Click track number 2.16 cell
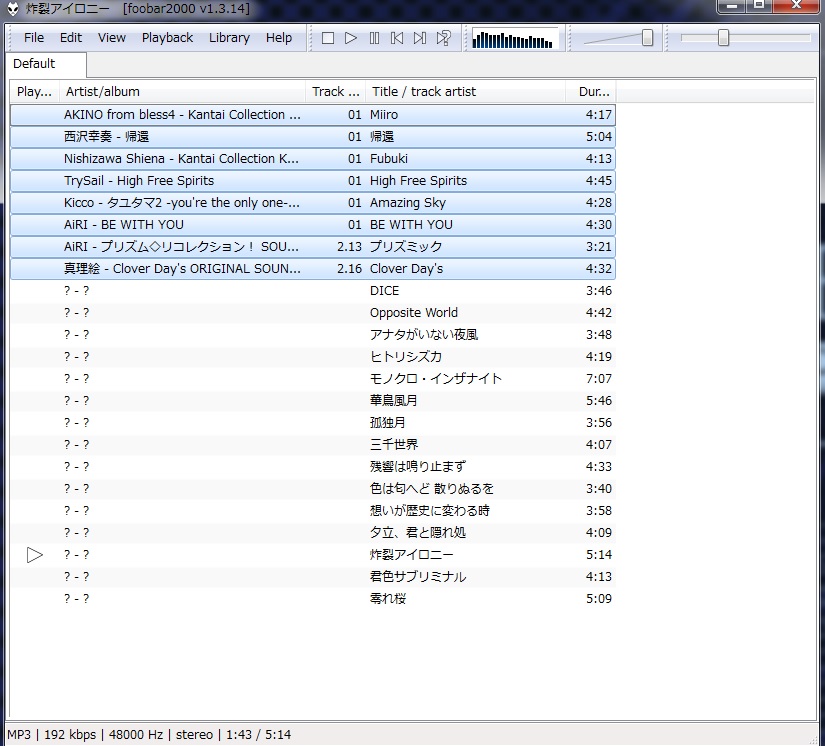Screen dimensions: 825x746 [x=349, y=269]
